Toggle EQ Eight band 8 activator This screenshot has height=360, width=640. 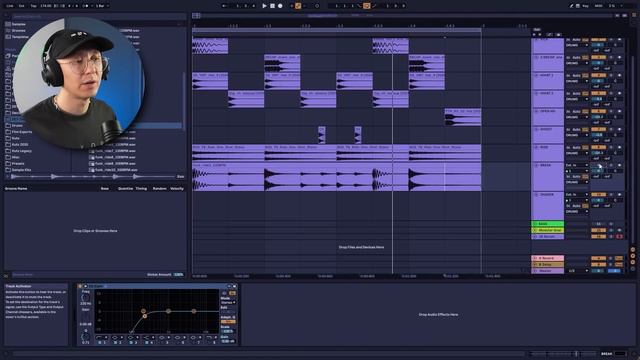[209, 342]
